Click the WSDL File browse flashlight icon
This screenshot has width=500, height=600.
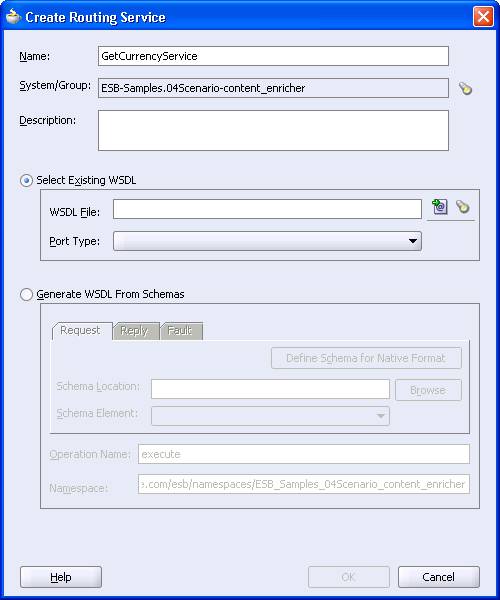point(463,207)
